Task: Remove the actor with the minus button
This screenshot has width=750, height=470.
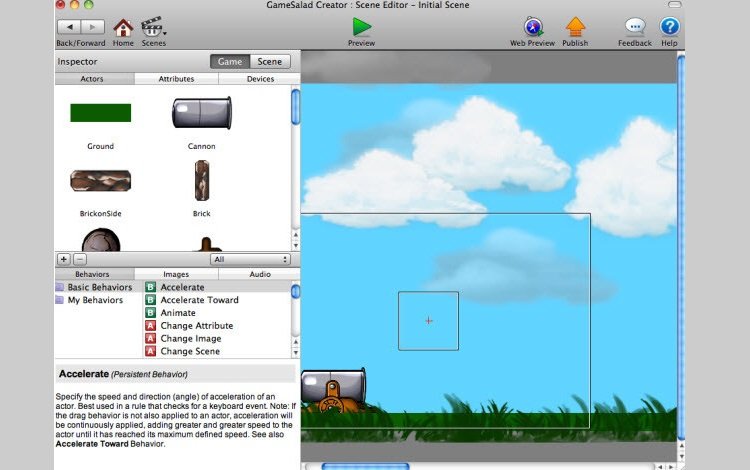Action: tap(80, 259)
